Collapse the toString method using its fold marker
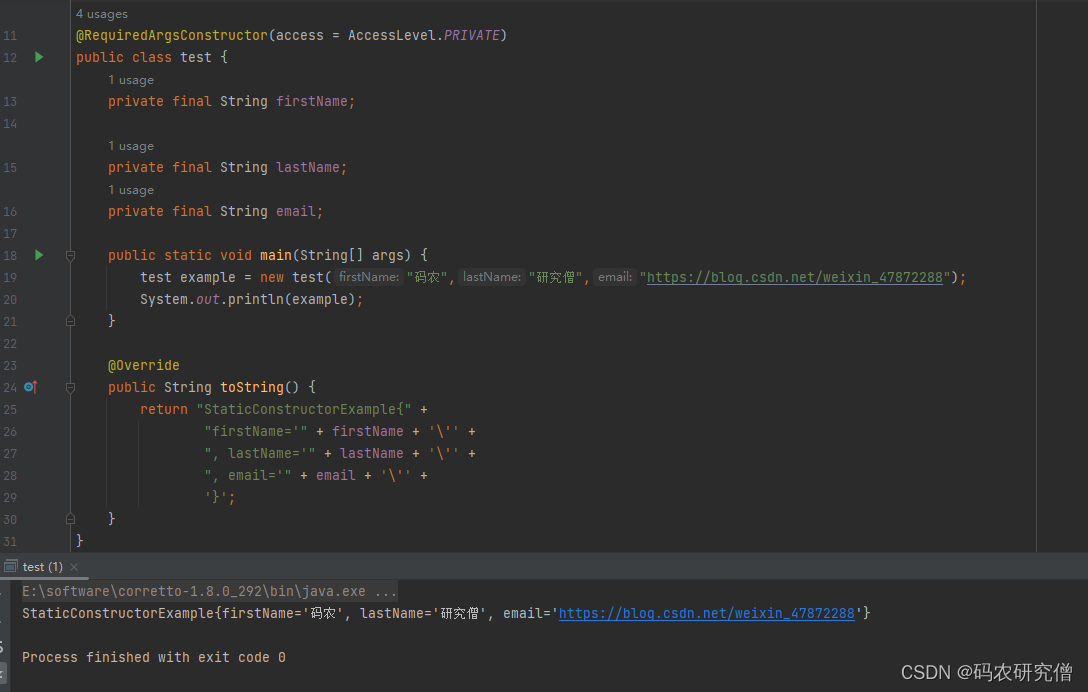 click(x=70, y=387)
